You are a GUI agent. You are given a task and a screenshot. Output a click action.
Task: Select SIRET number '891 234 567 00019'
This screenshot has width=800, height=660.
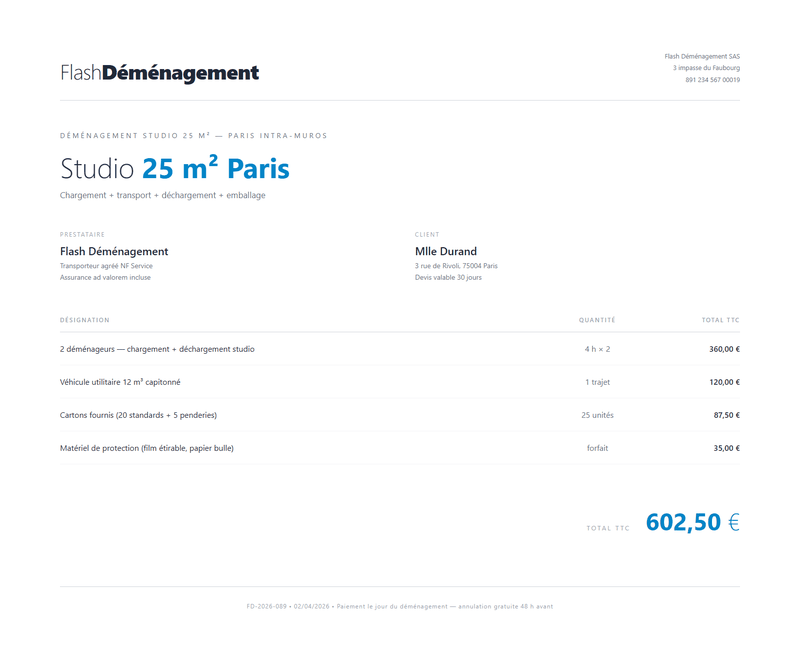coord(712,80)
